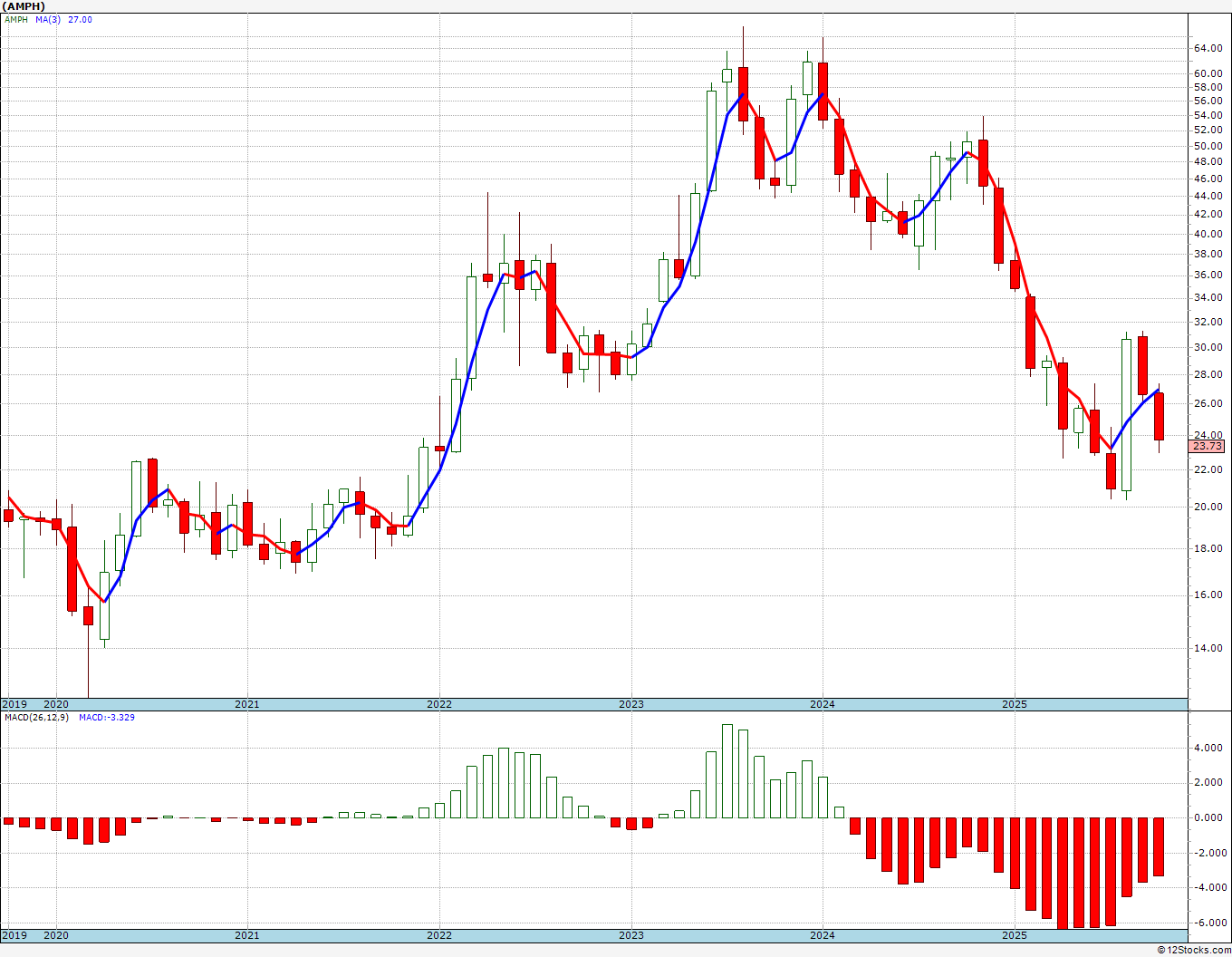Click the 0.000 MACD axis label

(1208, 818)
